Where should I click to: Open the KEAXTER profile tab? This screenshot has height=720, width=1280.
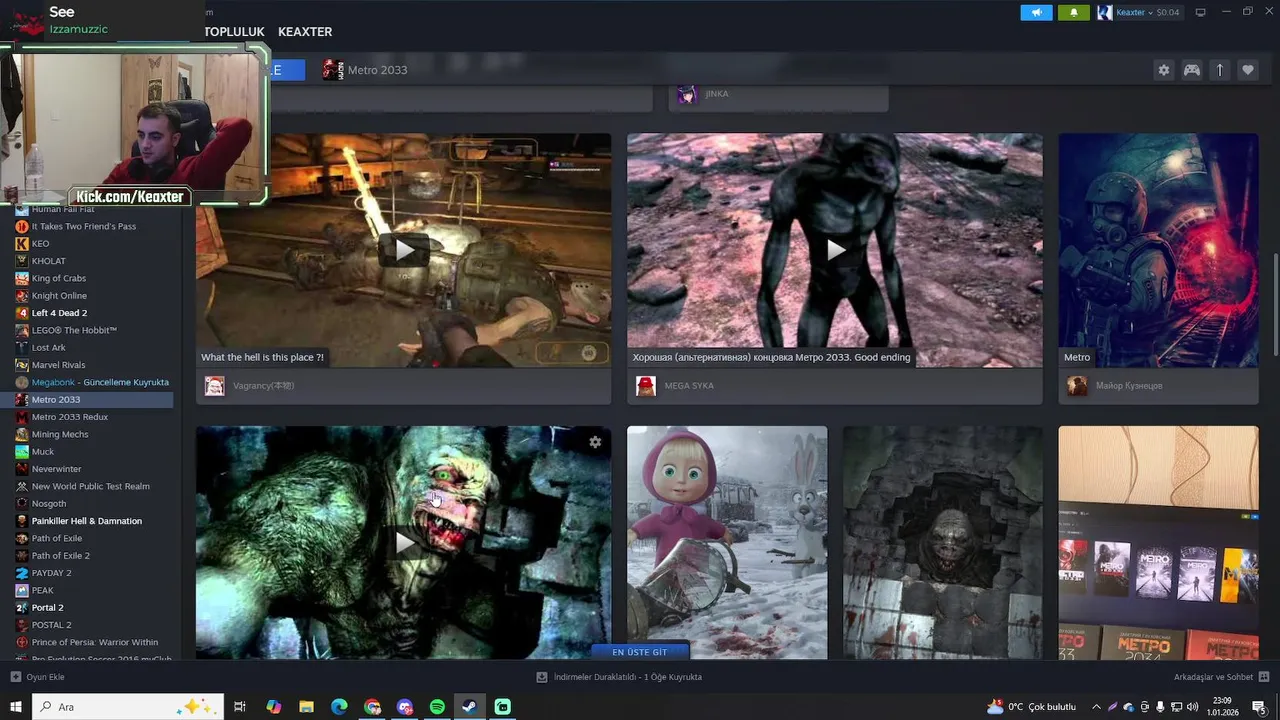pos(305,32)
